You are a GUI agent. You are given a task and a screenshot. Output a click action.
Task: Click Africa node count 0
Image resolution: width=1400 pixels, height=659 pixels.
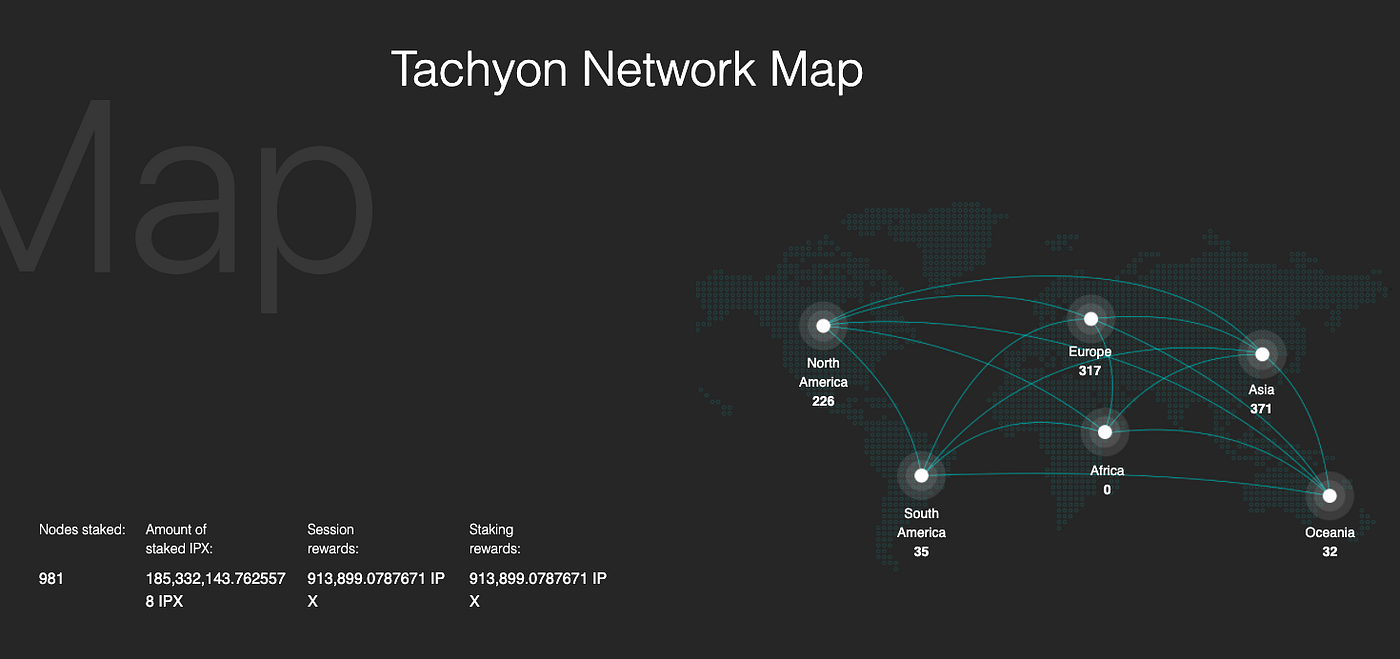pyautogui.click(x=1107, y=490)
